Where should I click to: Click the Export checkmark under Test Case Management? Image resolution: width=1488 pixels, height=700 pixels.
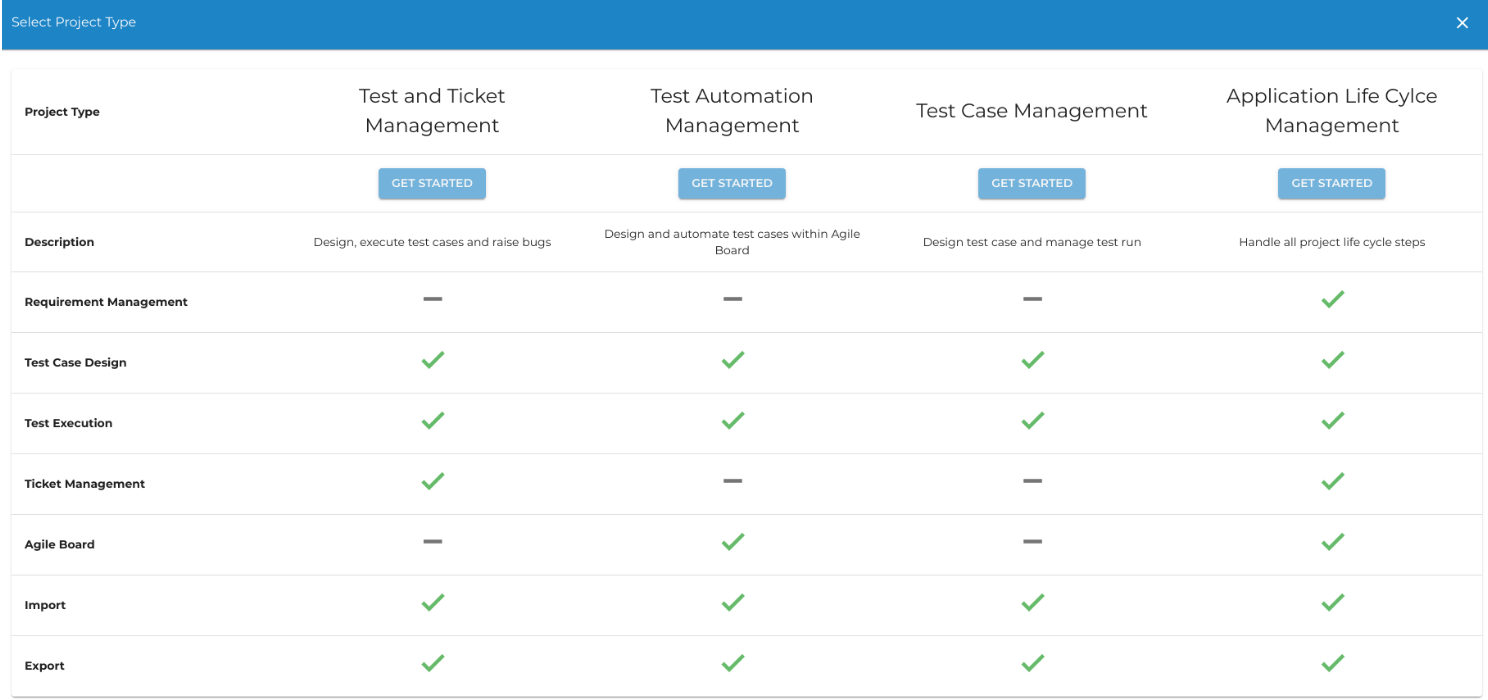point(1032,662)
